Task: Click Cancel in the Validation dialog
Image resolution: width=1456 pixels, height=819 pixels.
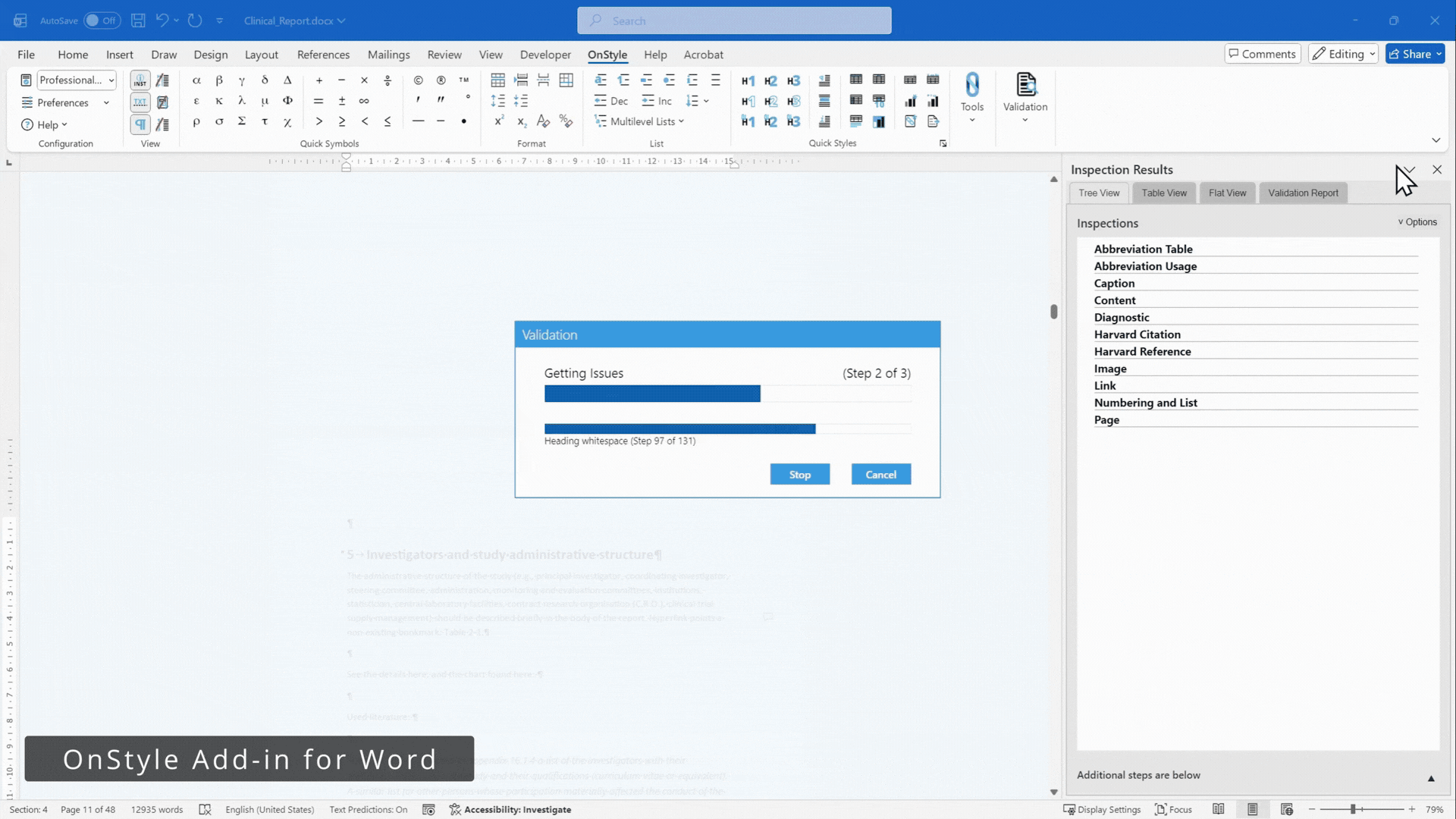Action: coord(881,475)
